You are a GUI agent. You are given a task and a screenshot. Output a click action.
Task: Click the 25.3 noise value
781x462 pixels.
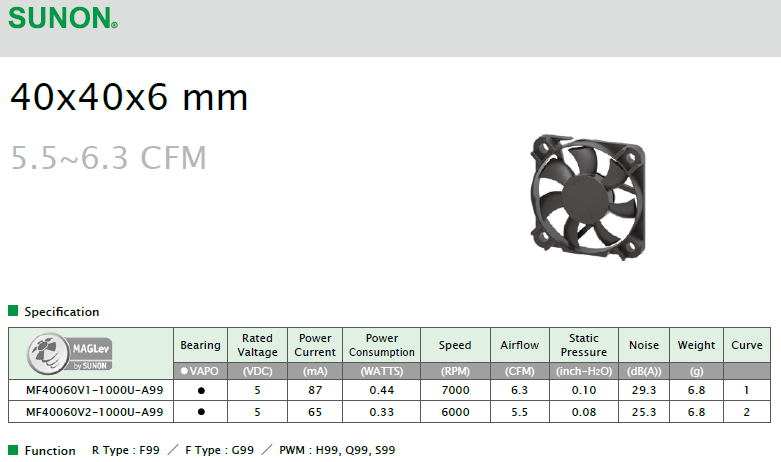click(644, 412)
